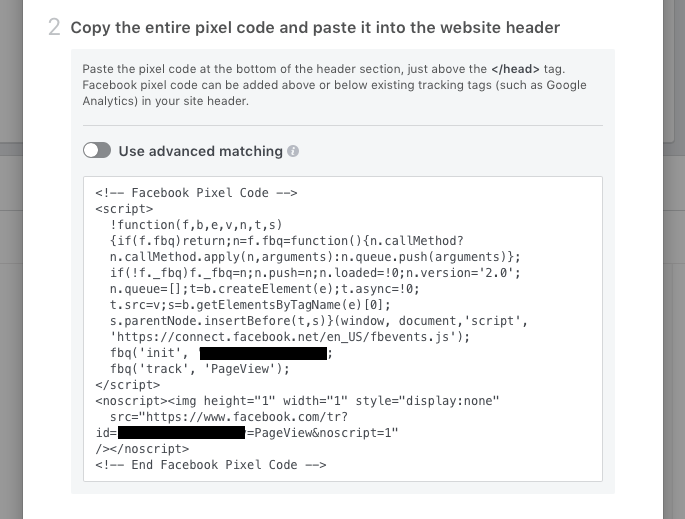This screenshot has height=519, width=685.
Task: Click the 'Copy the entire pixel code' heading
Action: coord(315,28)
